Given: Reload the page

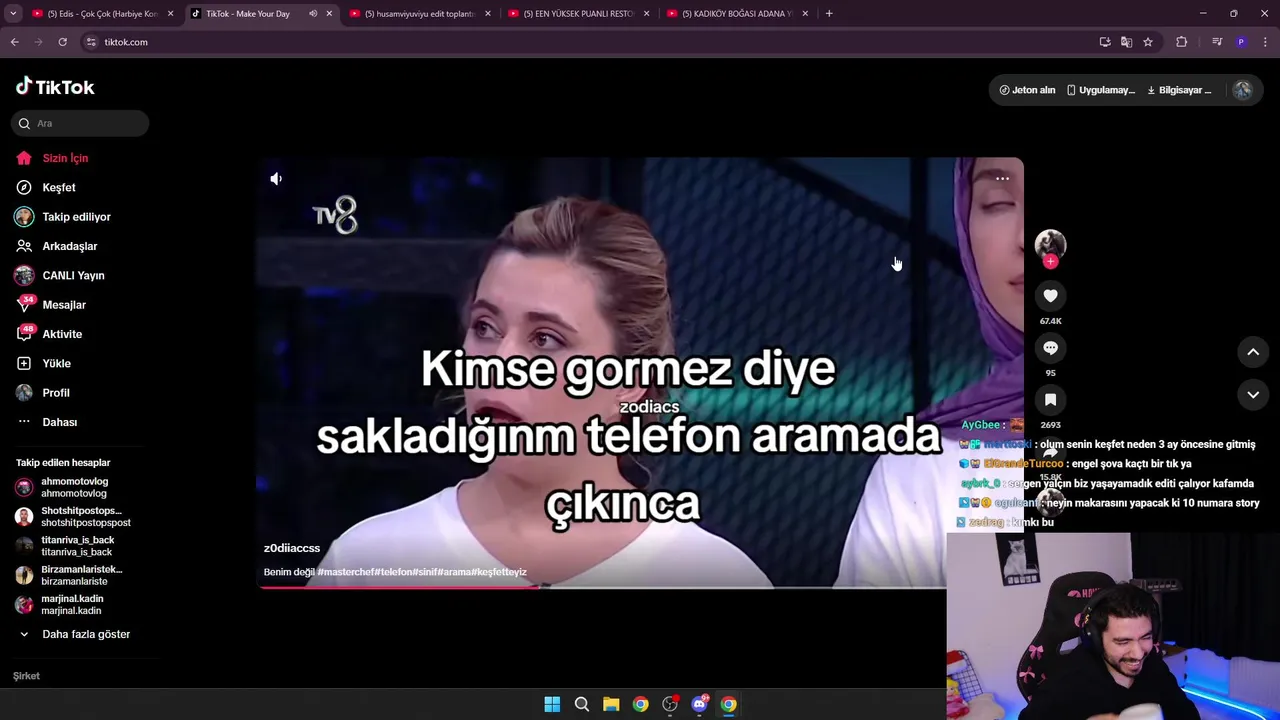Looking at the screenshot, I should coord(62,42).
